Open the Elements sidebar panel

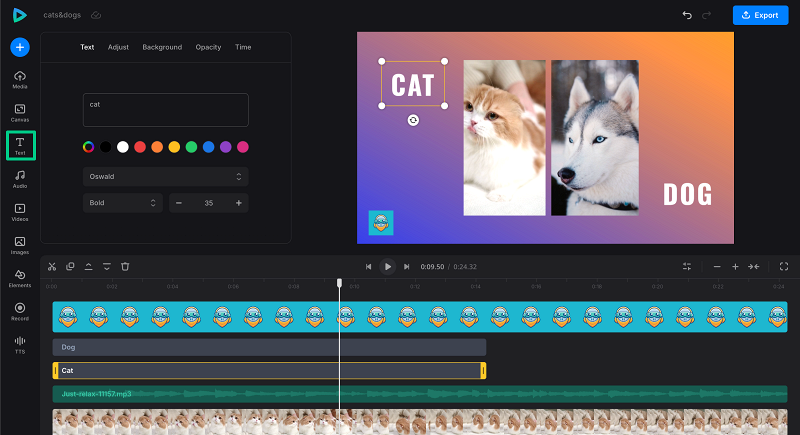pyautogui.click(x=20, y=278)
